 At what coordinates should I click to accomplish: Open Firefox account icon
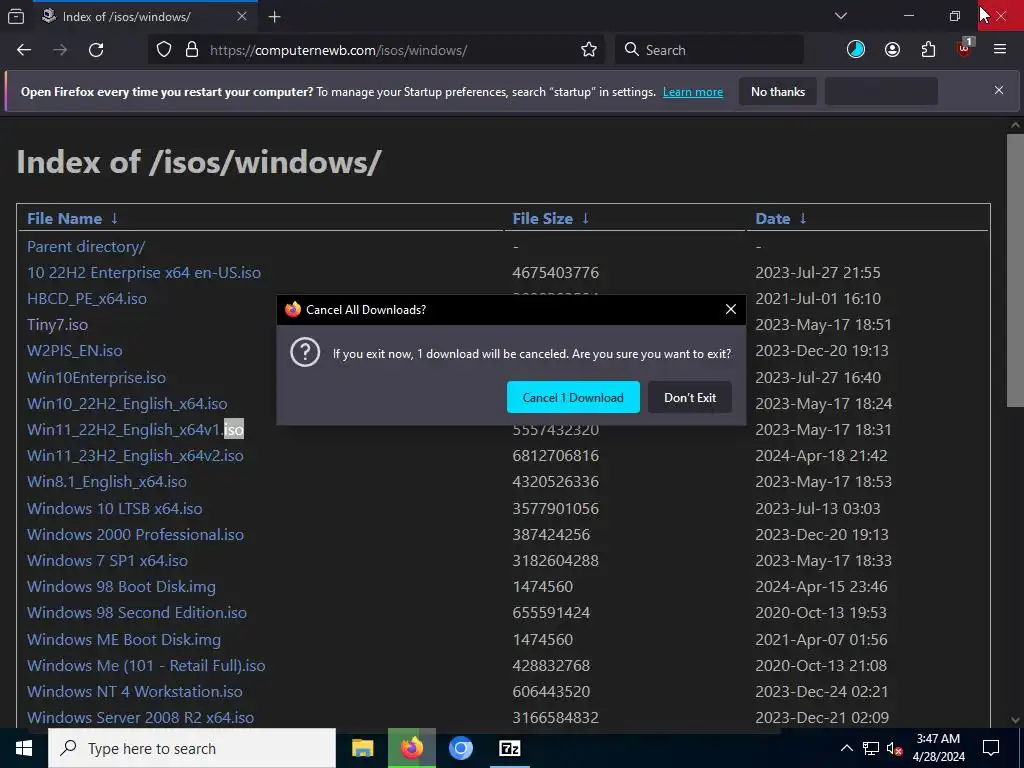[892, 50]
